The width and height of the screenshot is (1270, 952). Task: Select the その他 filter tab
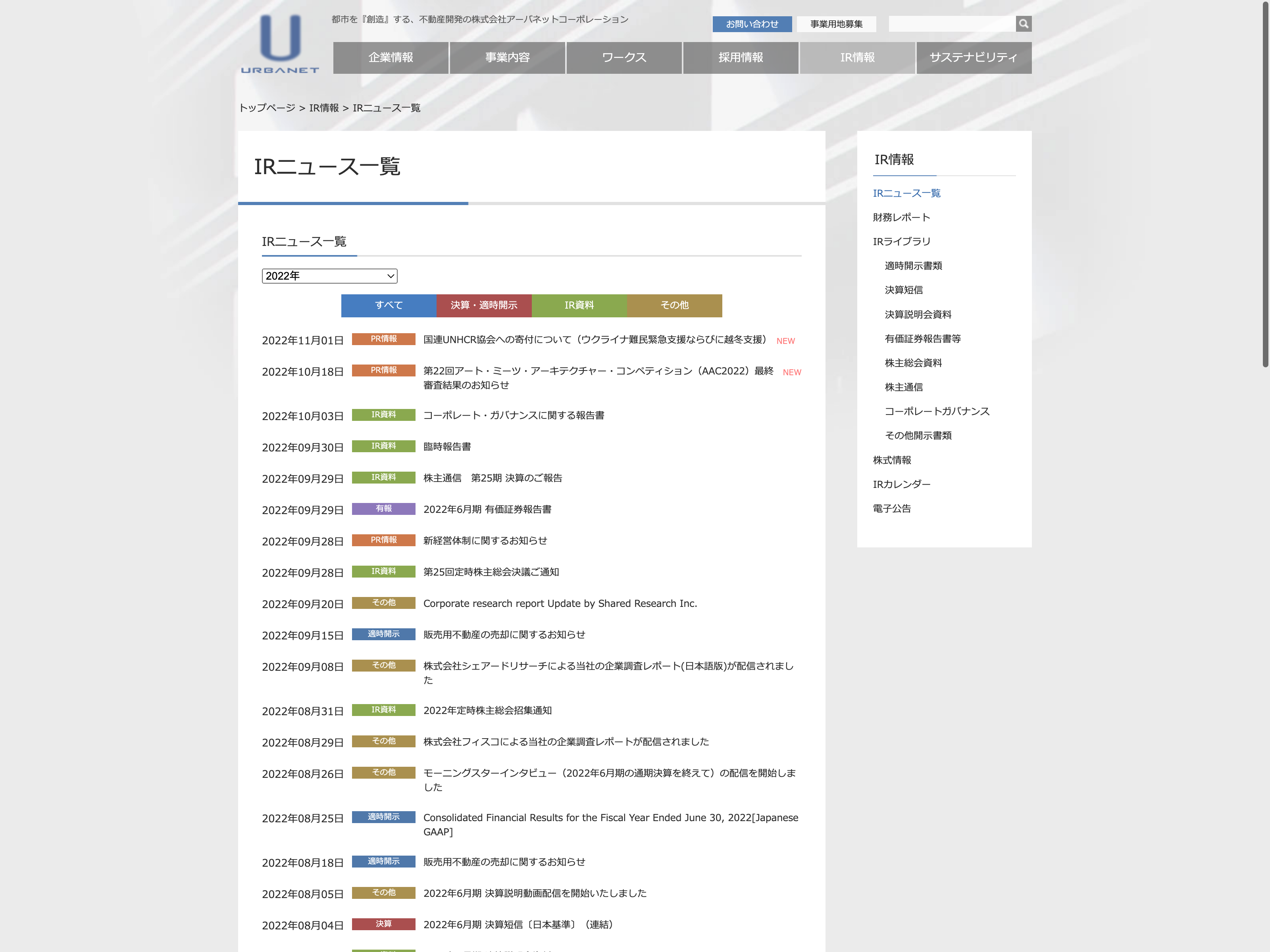674,305
